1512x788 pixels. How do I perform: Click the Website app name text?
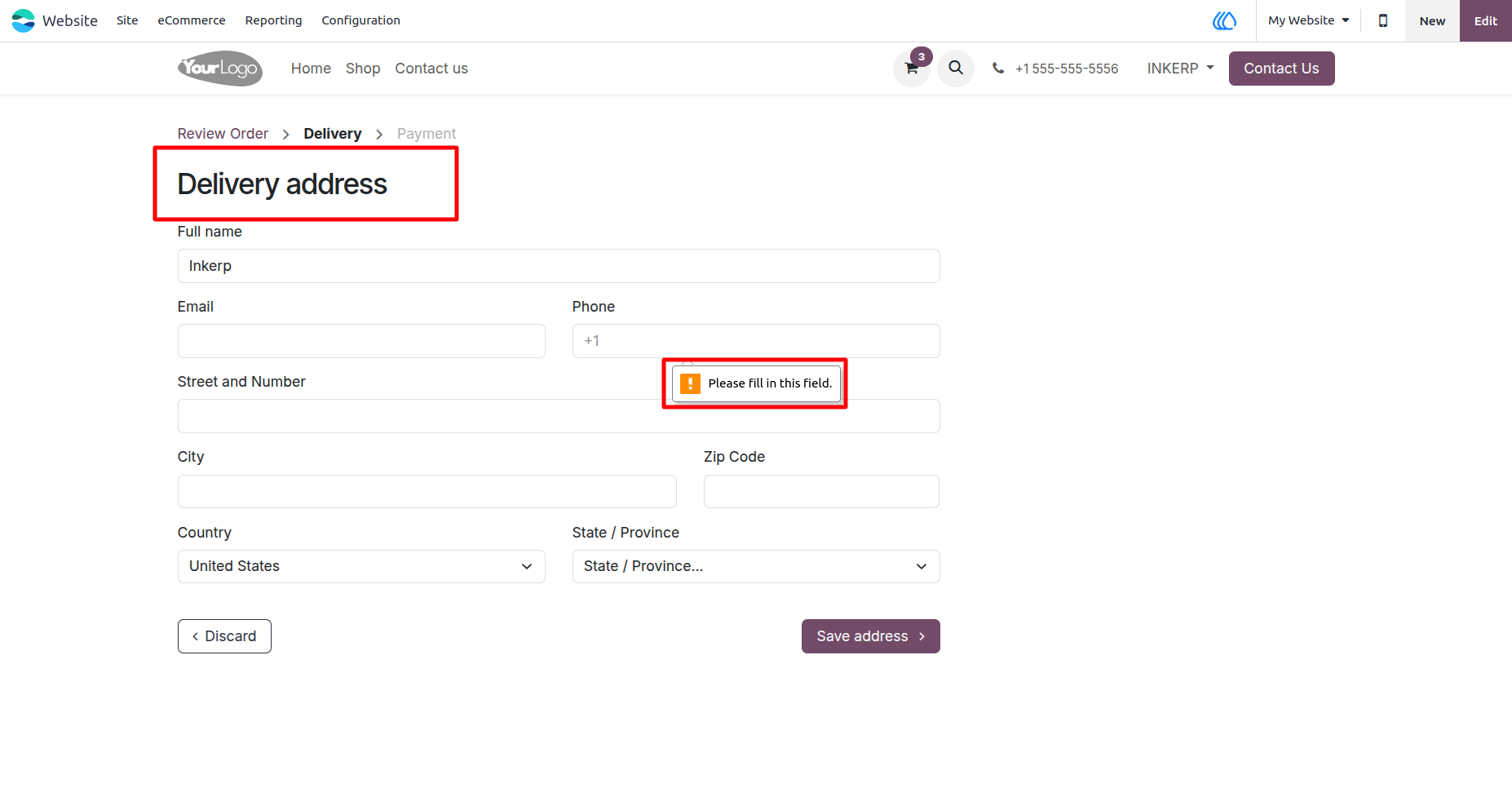click(x=70, y=20)
